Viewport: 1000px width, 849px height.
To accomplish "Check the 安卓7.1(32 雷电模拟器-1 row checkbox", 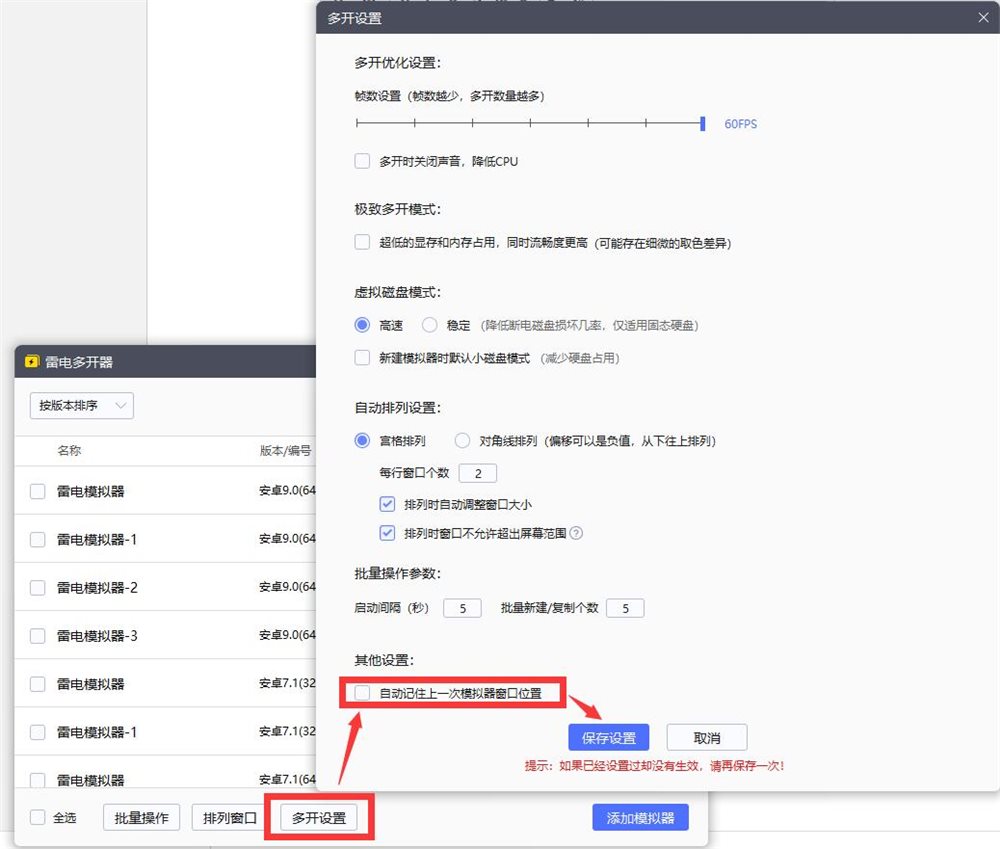I will tap(38, 732).
